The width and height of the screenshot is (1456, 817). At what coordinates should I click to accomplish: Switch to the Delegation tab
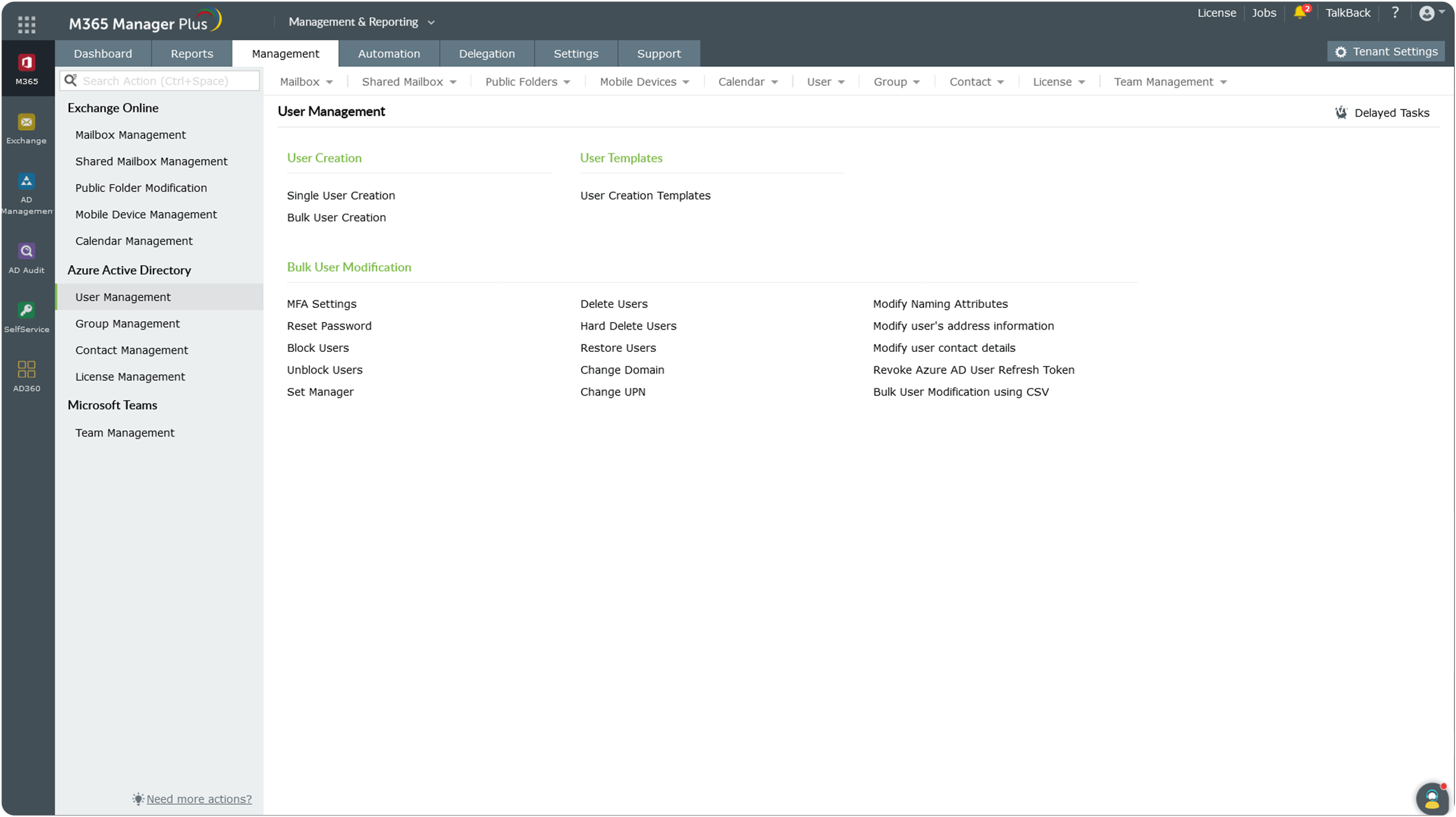coord(487,53)
